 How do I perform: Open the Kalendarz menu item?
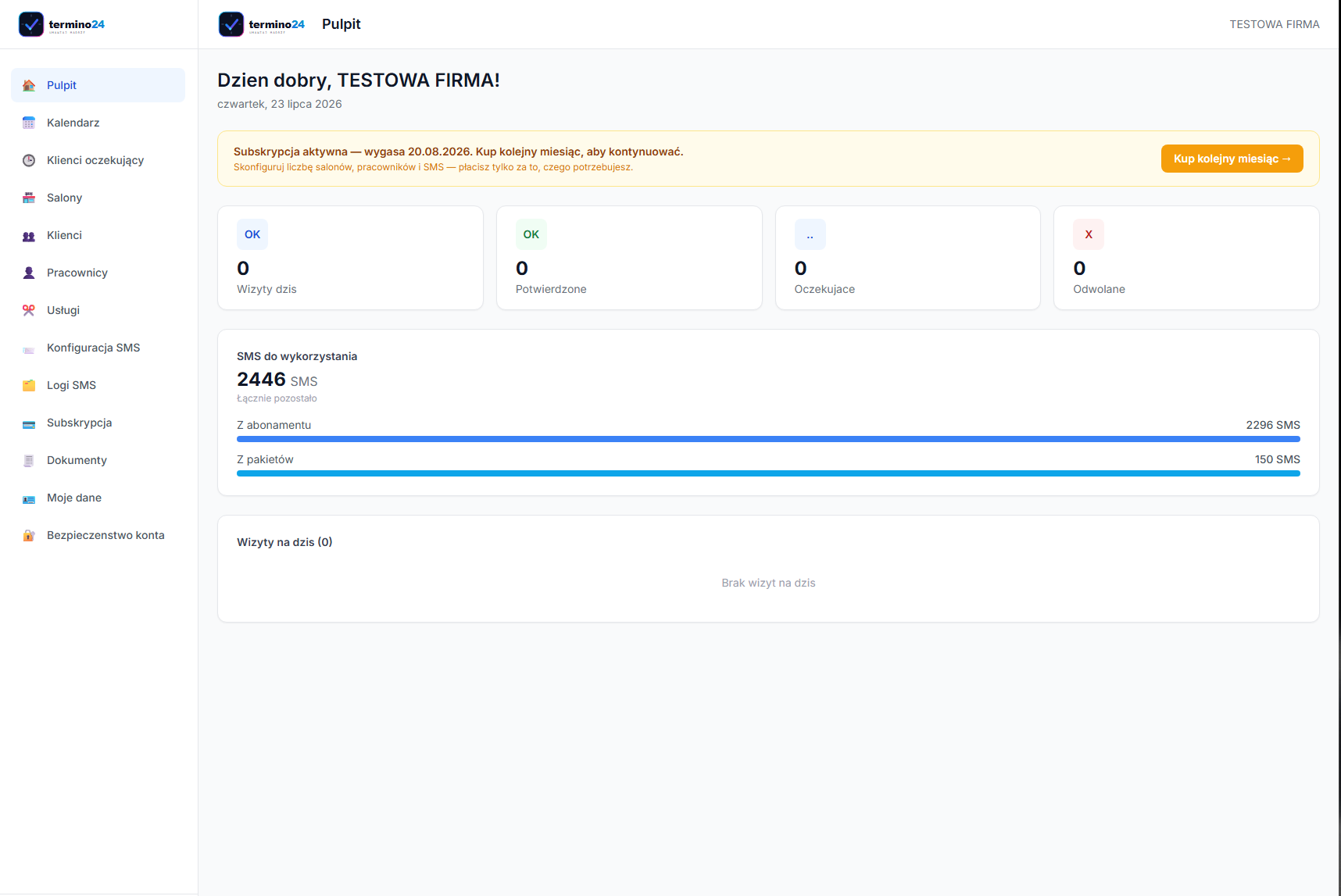98,123
